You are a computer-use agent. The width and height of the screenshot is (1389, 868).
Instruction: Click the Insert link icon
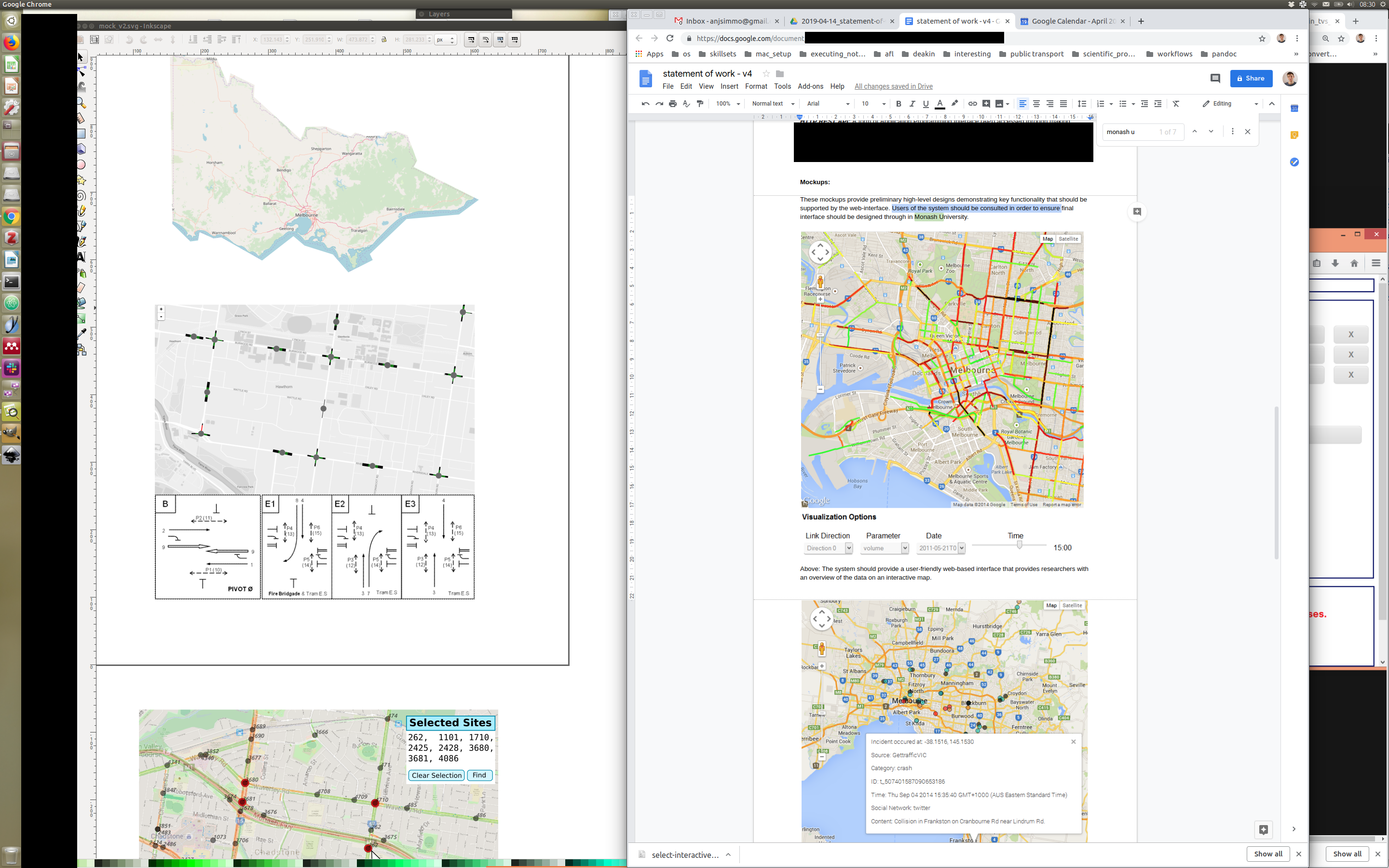(972, 104)
